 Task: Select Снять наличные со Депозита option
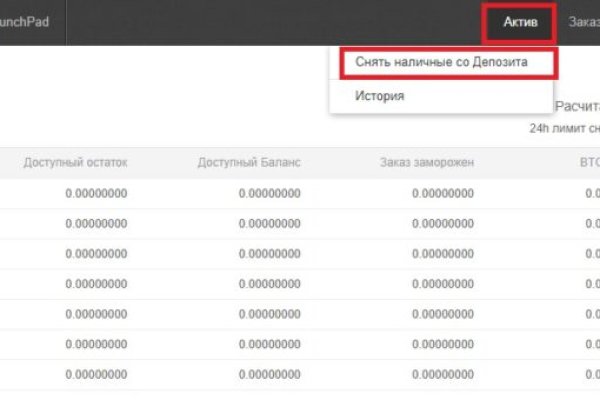point(441,62)
